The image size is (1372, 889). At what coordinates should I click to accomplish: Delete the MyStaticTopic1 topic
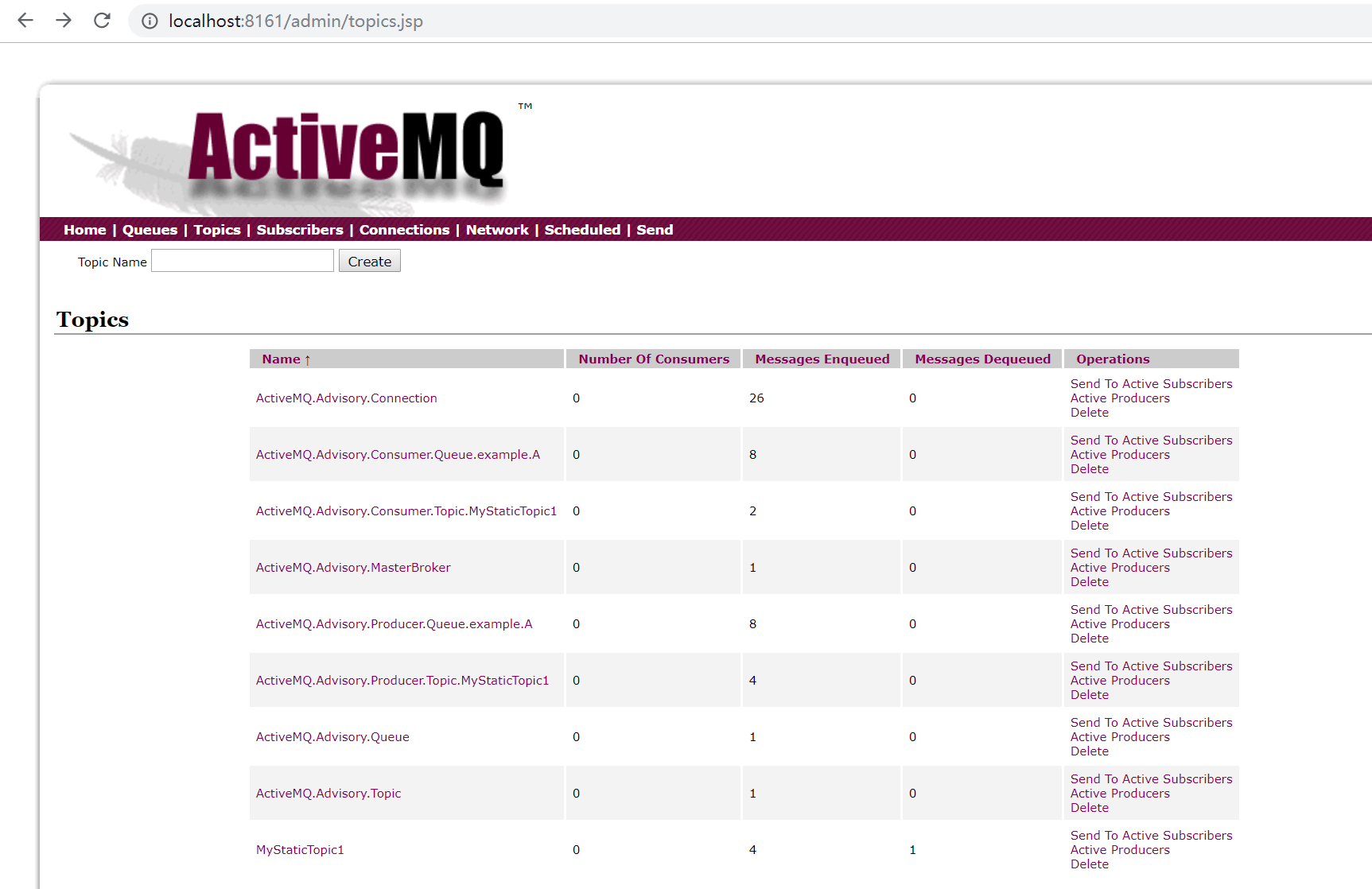1090,864
